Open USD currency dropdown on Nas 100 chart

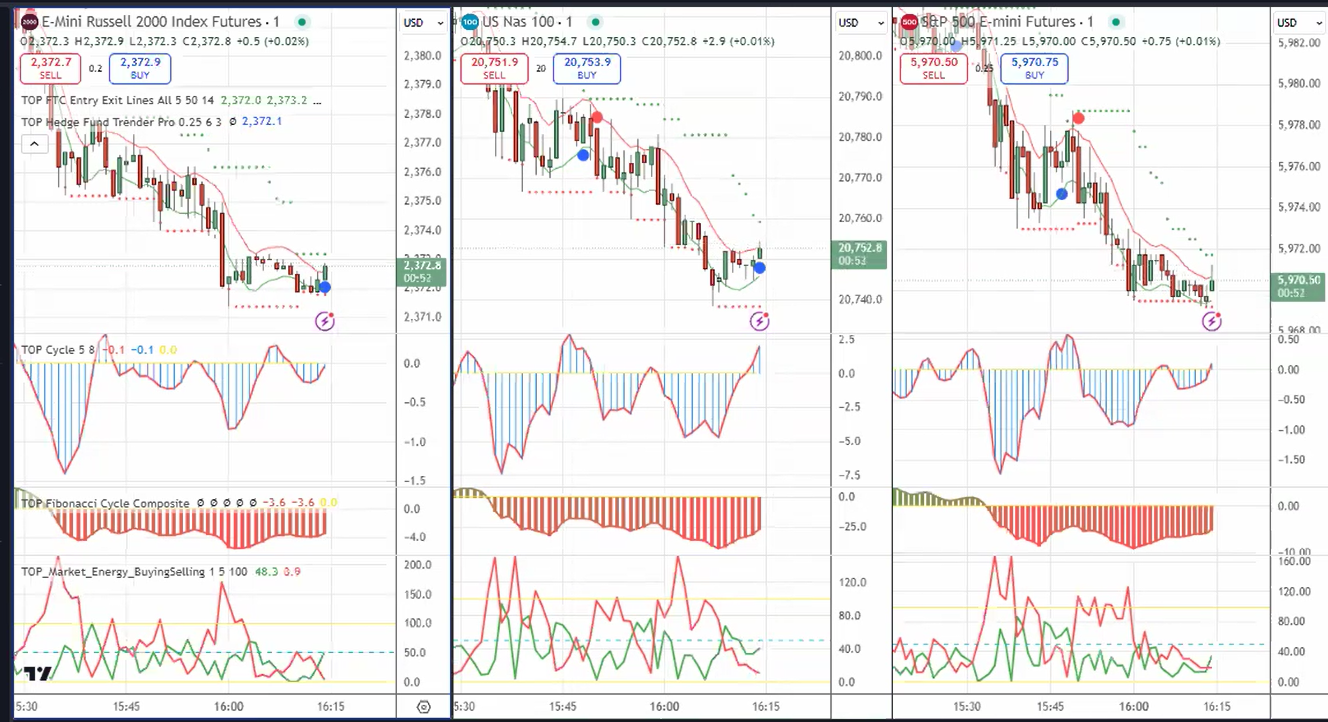click(860, 22)
